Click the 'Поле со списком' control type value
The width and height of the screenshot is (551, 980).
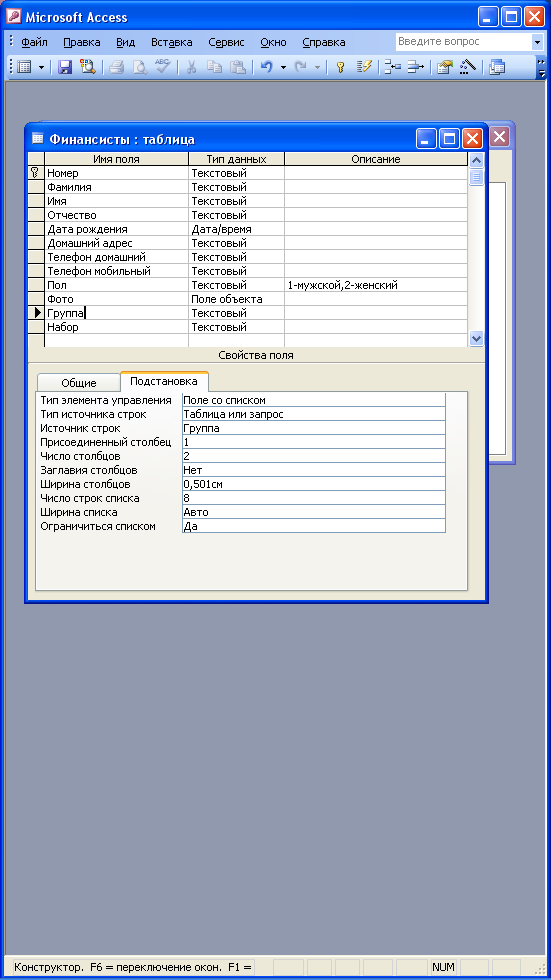pyautogui.click(x=314, y=400)
